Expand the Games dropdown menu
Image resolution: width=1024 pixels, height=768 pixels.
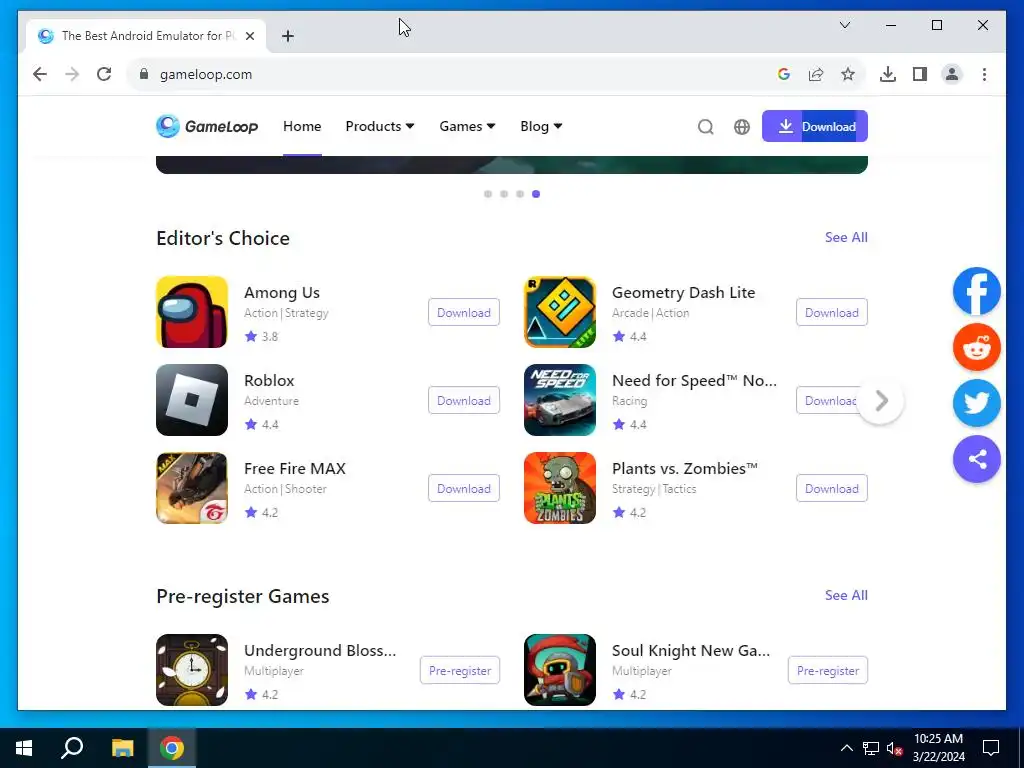[467, 126]
